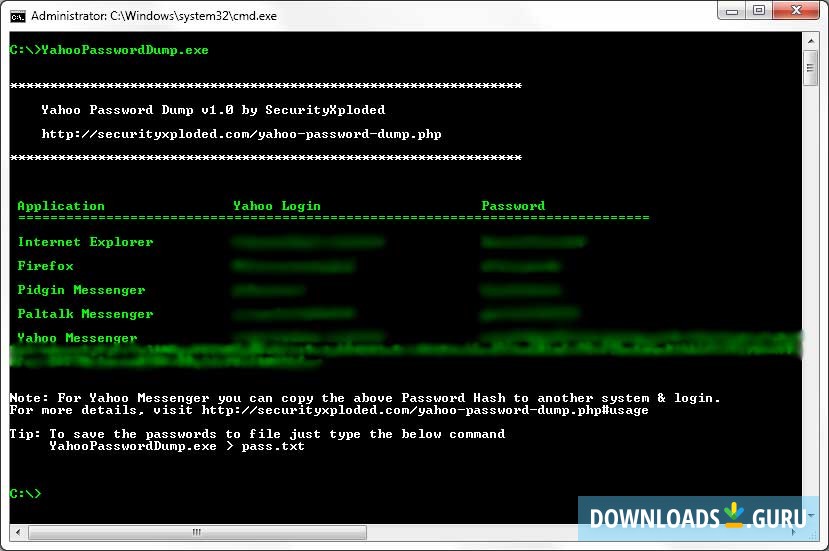The height and width of the screenshot is (551, 829).
Task: Click the Paltalk Messenger row label
Action: tap(85, 314)
